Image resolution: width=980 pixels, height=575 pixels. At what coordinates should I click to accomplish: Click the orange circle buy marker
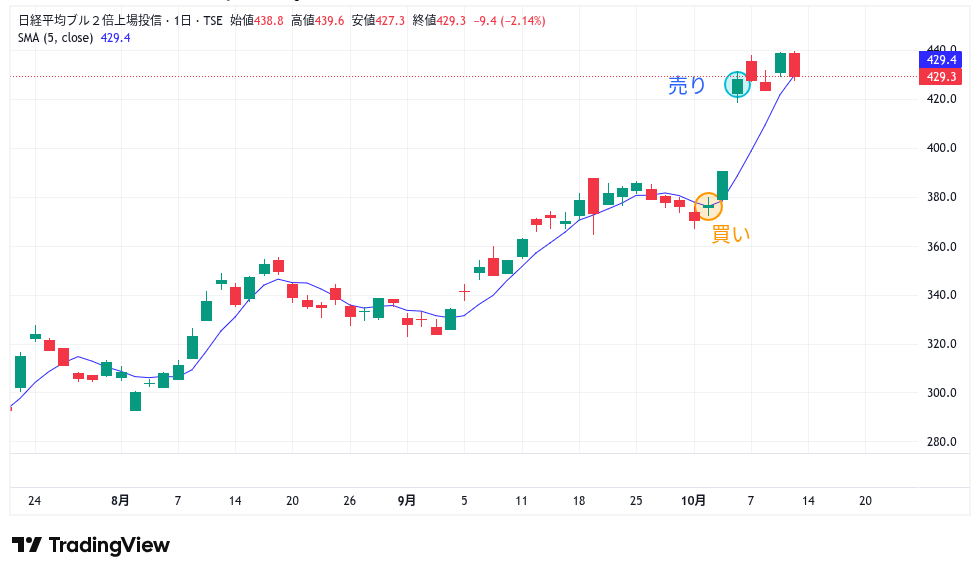pos(708,206)
